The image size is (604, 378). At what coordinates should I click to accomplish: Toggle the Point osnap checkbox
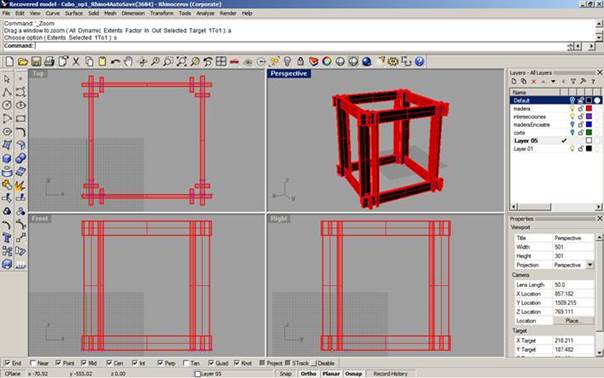[58, 363]
